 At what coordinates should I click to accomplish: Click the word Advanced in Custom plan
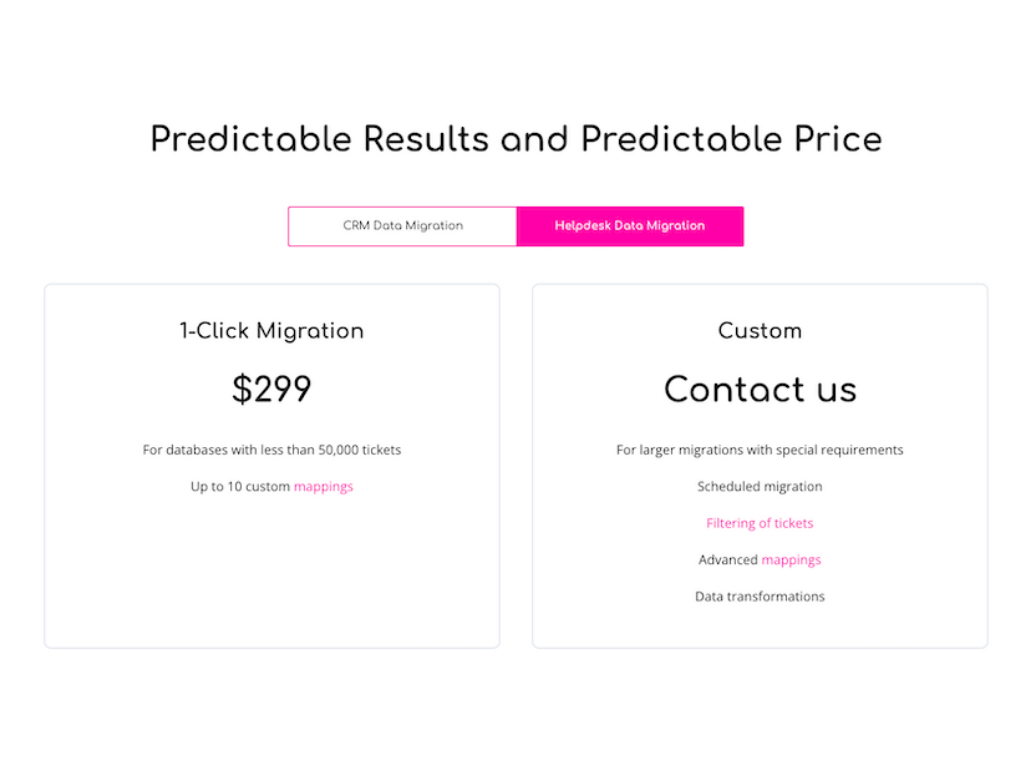[728, 560]
